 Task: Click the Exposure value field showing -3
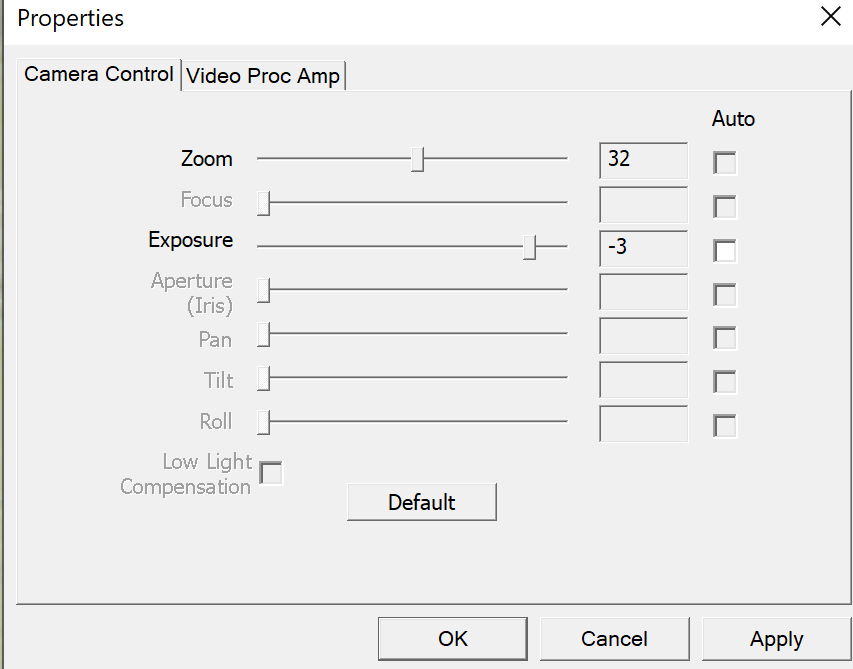tap(643, 248)
